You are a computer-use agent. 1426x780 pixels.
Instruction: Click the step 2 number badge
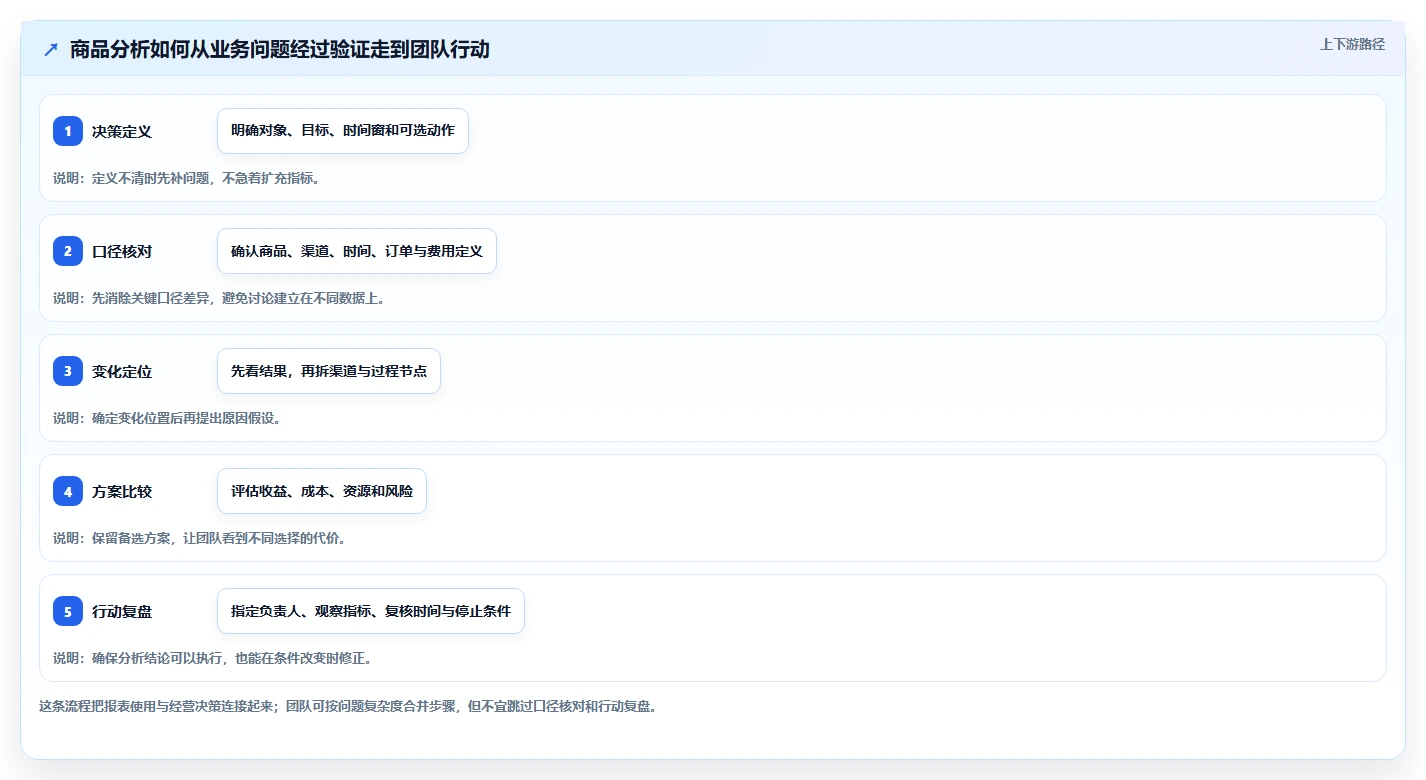pyautogui.click(x=68, y=251)
